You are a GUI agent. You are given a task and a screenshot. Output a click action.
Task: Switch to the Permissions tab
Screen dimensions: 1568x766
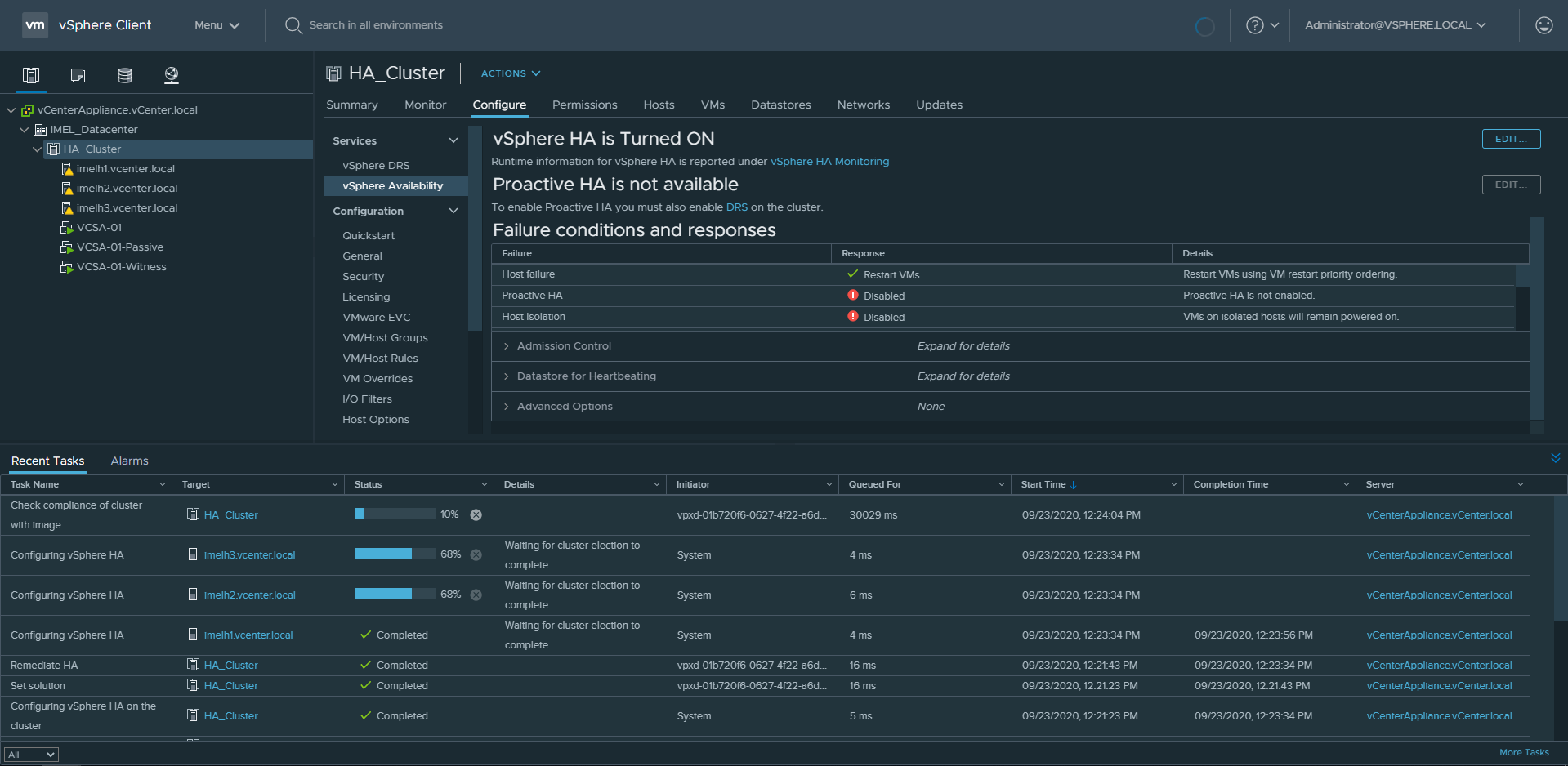pos(585,105)
